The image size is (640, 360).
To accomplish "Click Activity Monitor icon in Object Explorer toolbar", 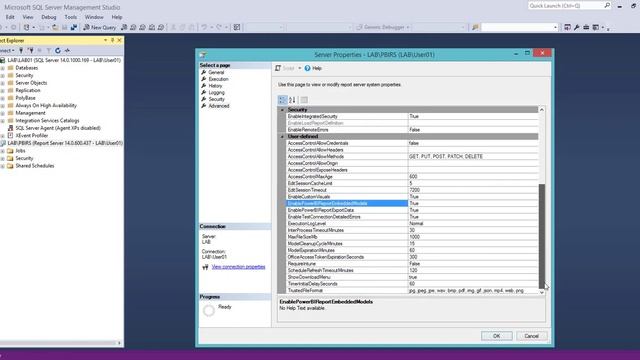I will tap(67, 51).
